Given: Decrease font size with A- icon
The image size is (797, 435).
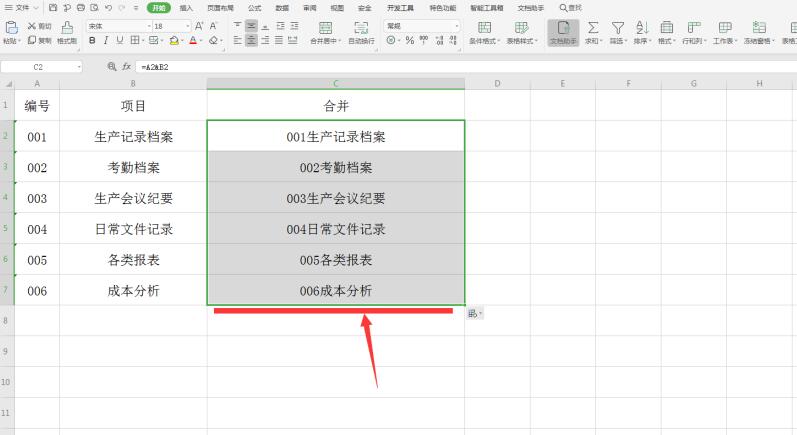Looking at the screenshot, I should coord(213,26).
